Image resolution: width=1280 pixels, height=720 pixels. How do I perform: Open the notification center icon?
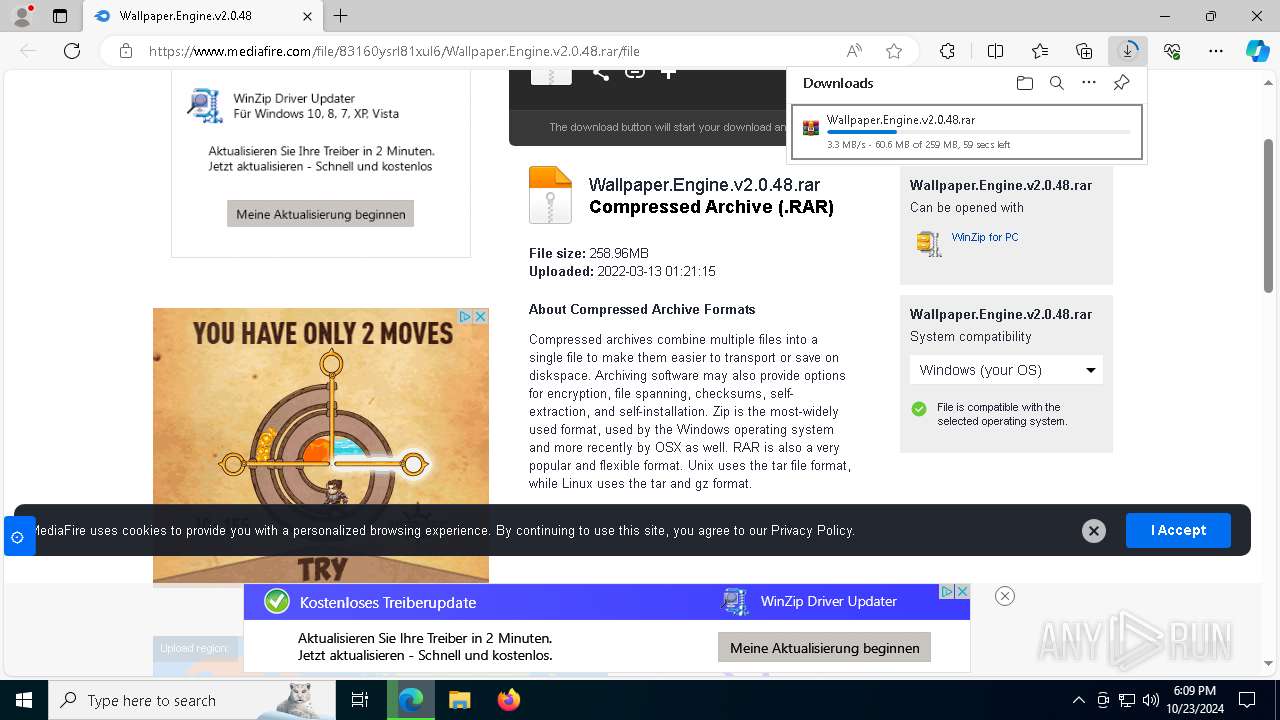point(1247,700)
